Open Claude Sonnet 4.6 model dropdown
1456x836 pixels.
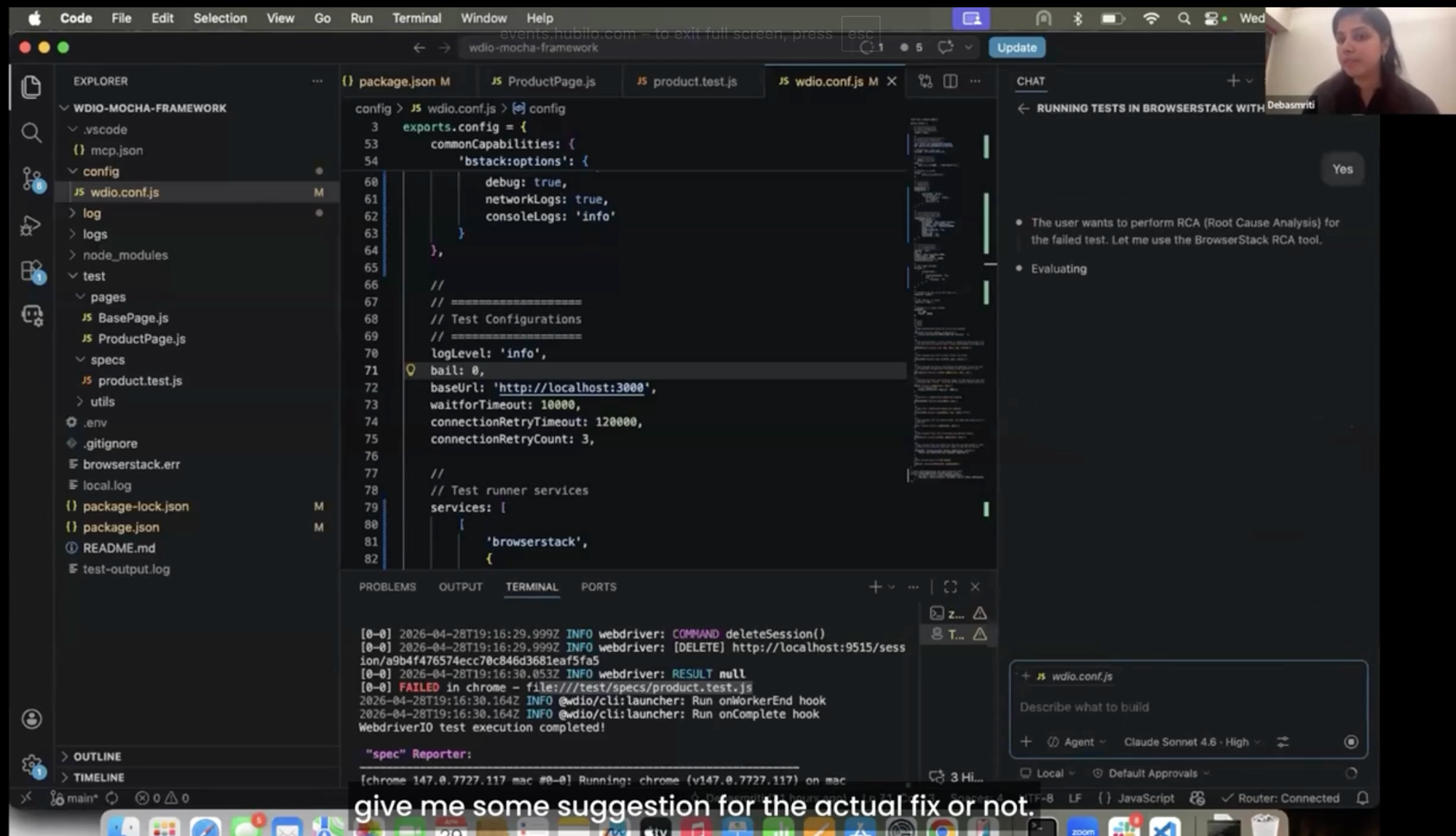[x=1192, y=741]
